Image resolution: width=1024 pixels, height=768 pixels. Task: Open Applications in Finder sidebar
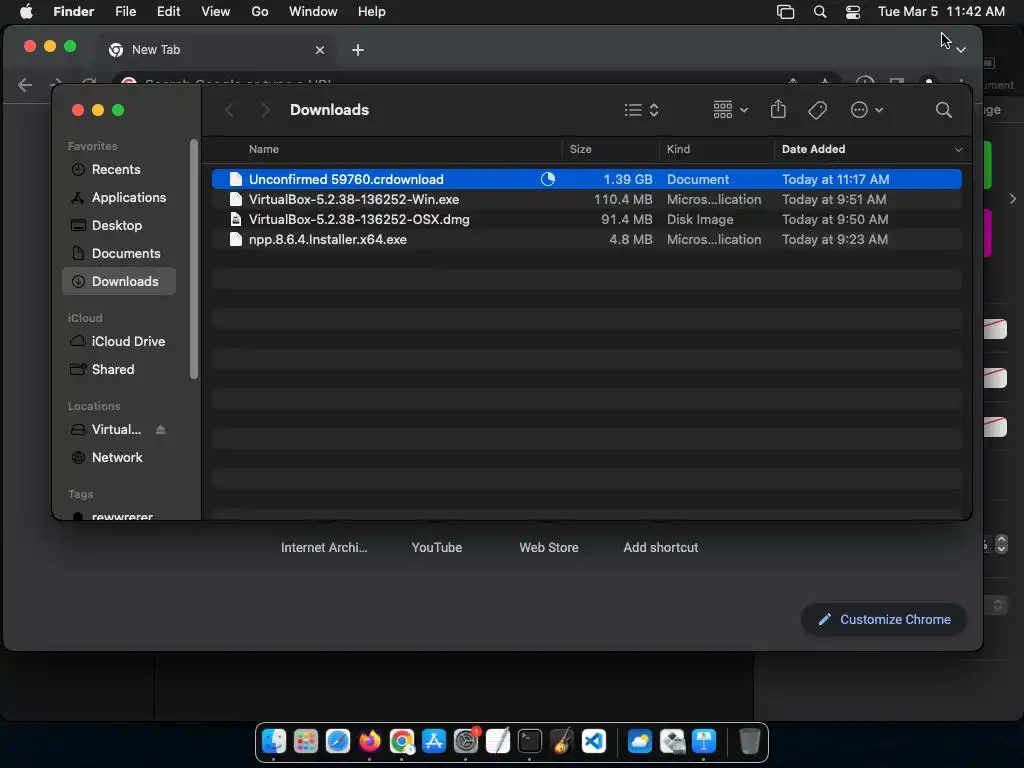119,197
